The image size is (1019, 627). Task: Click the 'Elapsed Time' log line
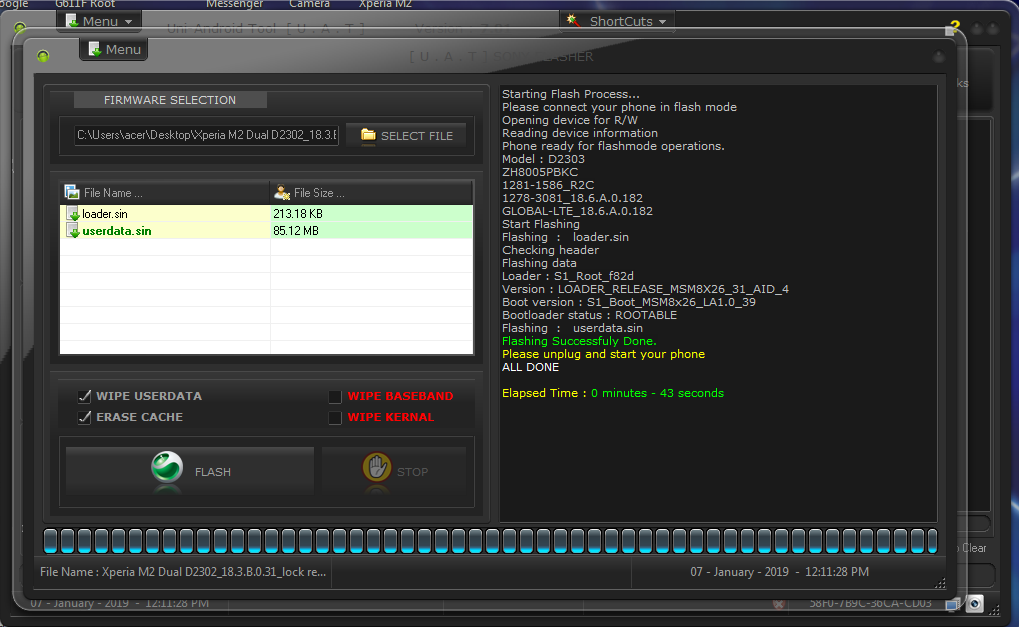coord(612,393)
